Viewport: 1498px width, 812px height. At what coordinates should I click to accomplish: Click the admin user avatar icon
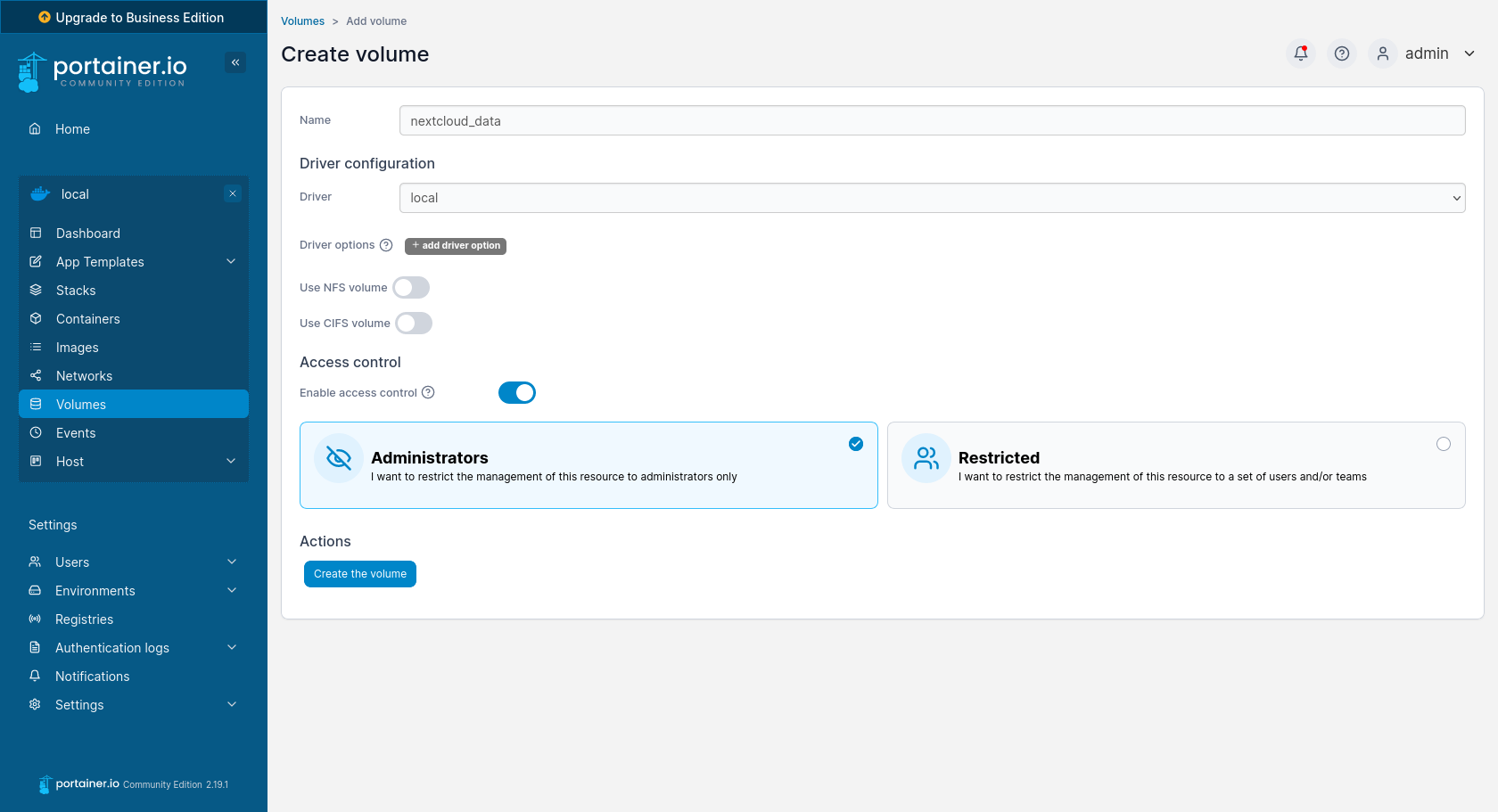point(1382,53)
